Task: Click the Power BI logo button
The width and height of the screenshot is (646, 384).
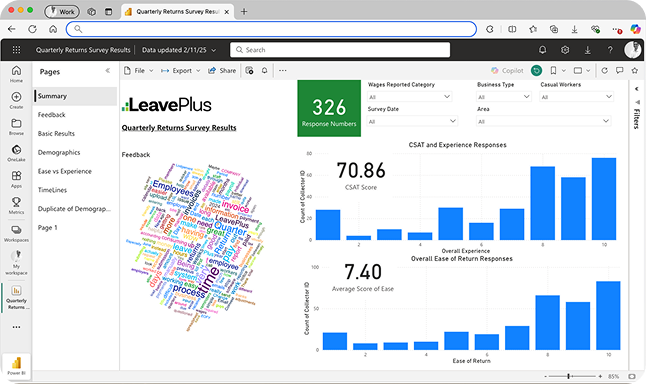Action: pos(16,365)
